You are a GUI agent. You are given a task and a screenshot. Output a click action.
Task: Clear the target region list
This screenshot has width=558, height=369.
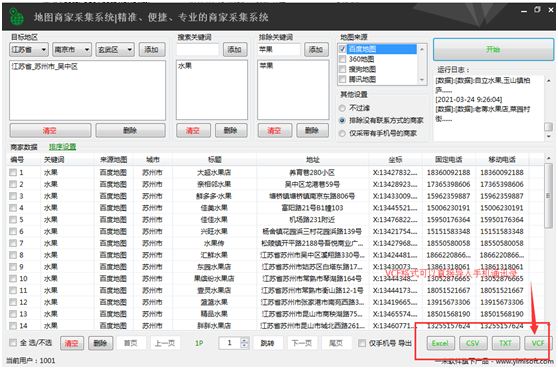point(50,131)
